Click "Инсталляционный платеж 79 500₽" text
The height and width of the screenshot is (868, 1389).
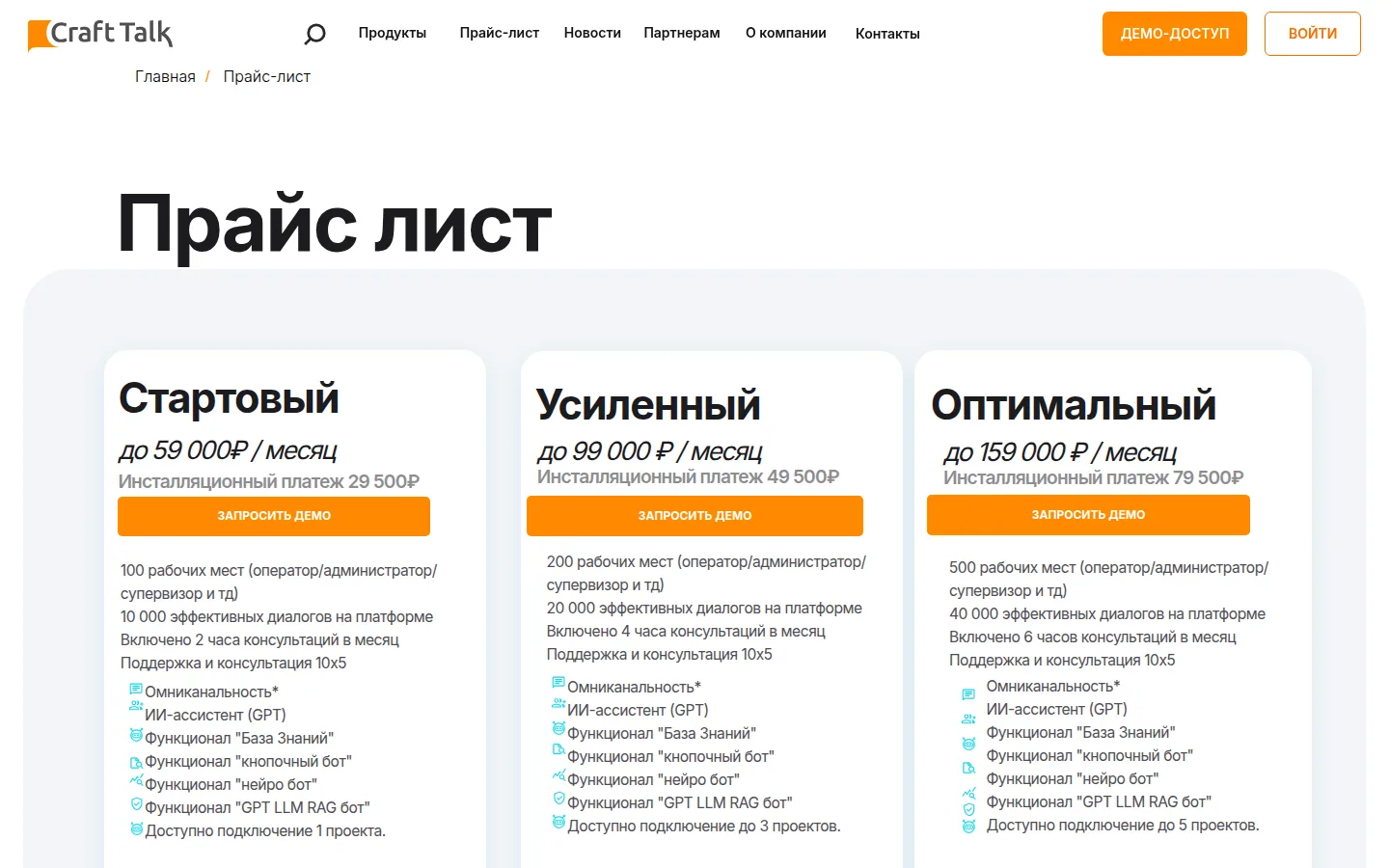[x=1094, y=477]
